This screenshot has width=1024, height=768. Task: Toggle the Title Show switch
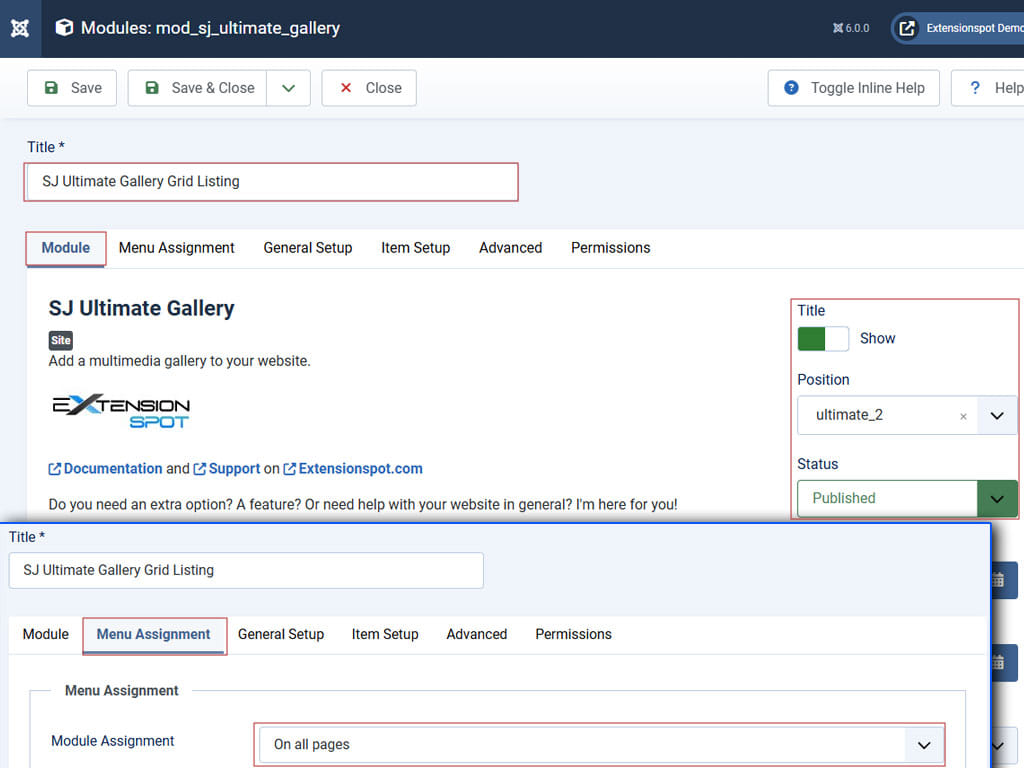[x=822, y=338]
